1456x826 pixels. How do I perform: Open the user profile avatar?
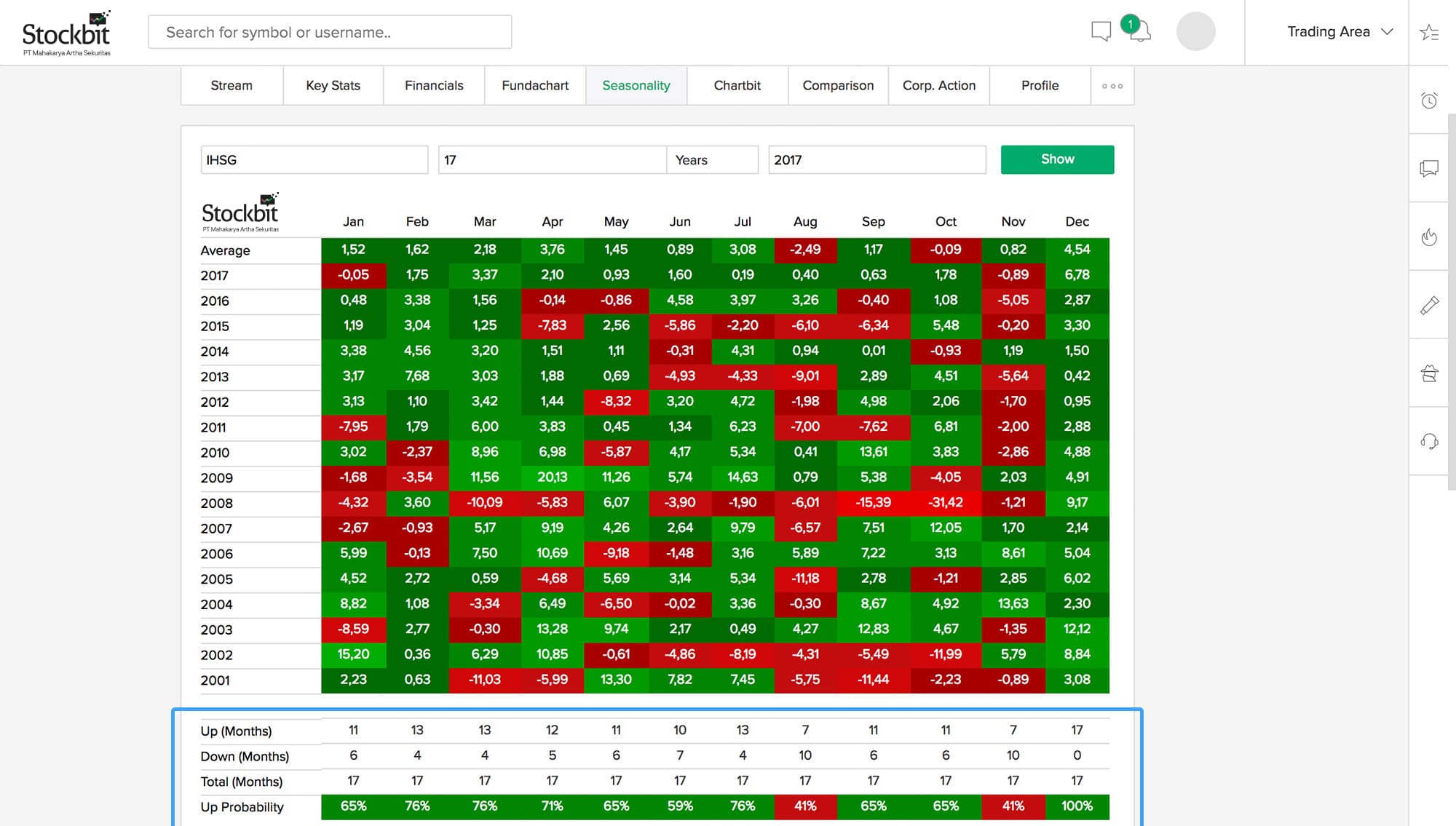[x=1195, y=31]
